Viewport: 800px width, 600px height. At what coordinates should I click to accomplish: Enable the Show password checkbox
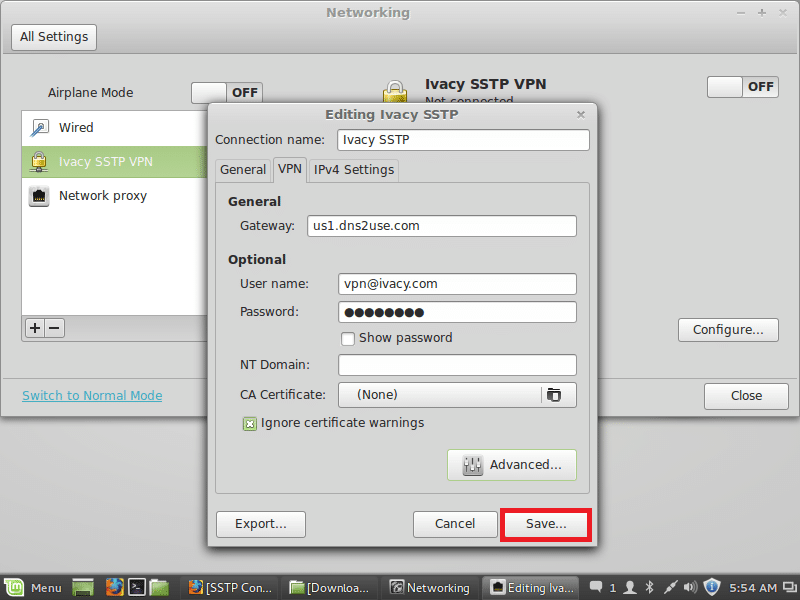(348, 339)
